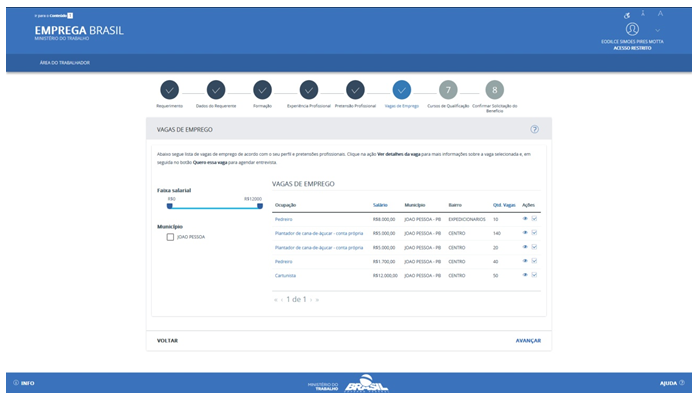Toggle checkbox for the Cartunista row
The height and width of the screenshot is (407, 699).
535,274
